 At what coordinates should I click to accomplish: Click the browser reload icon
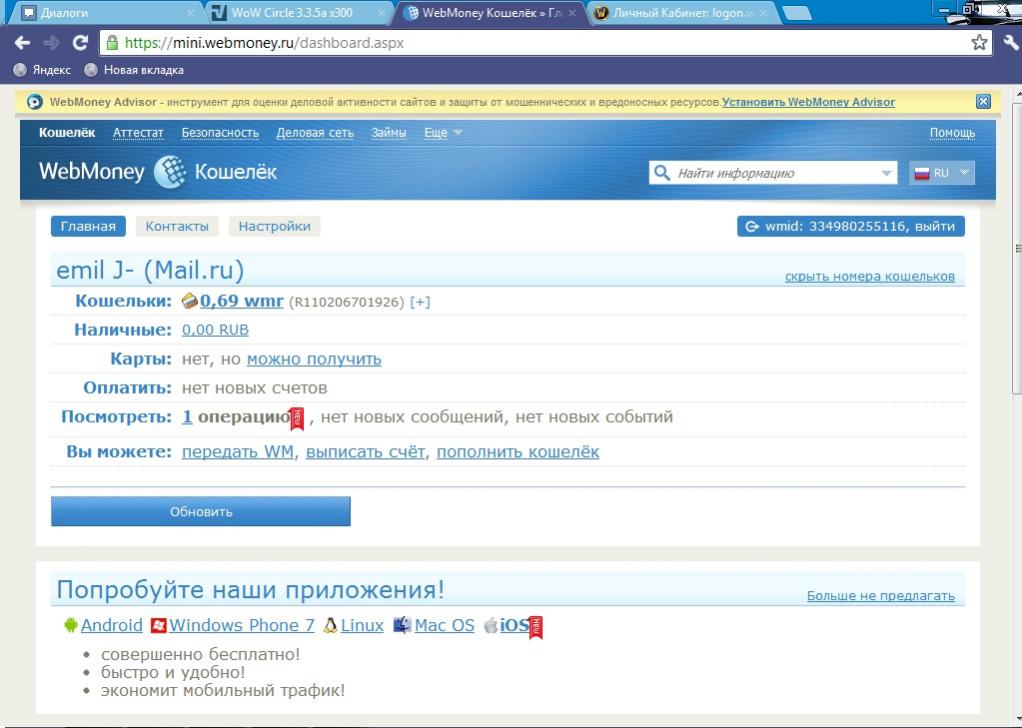(x=81, y=44)
